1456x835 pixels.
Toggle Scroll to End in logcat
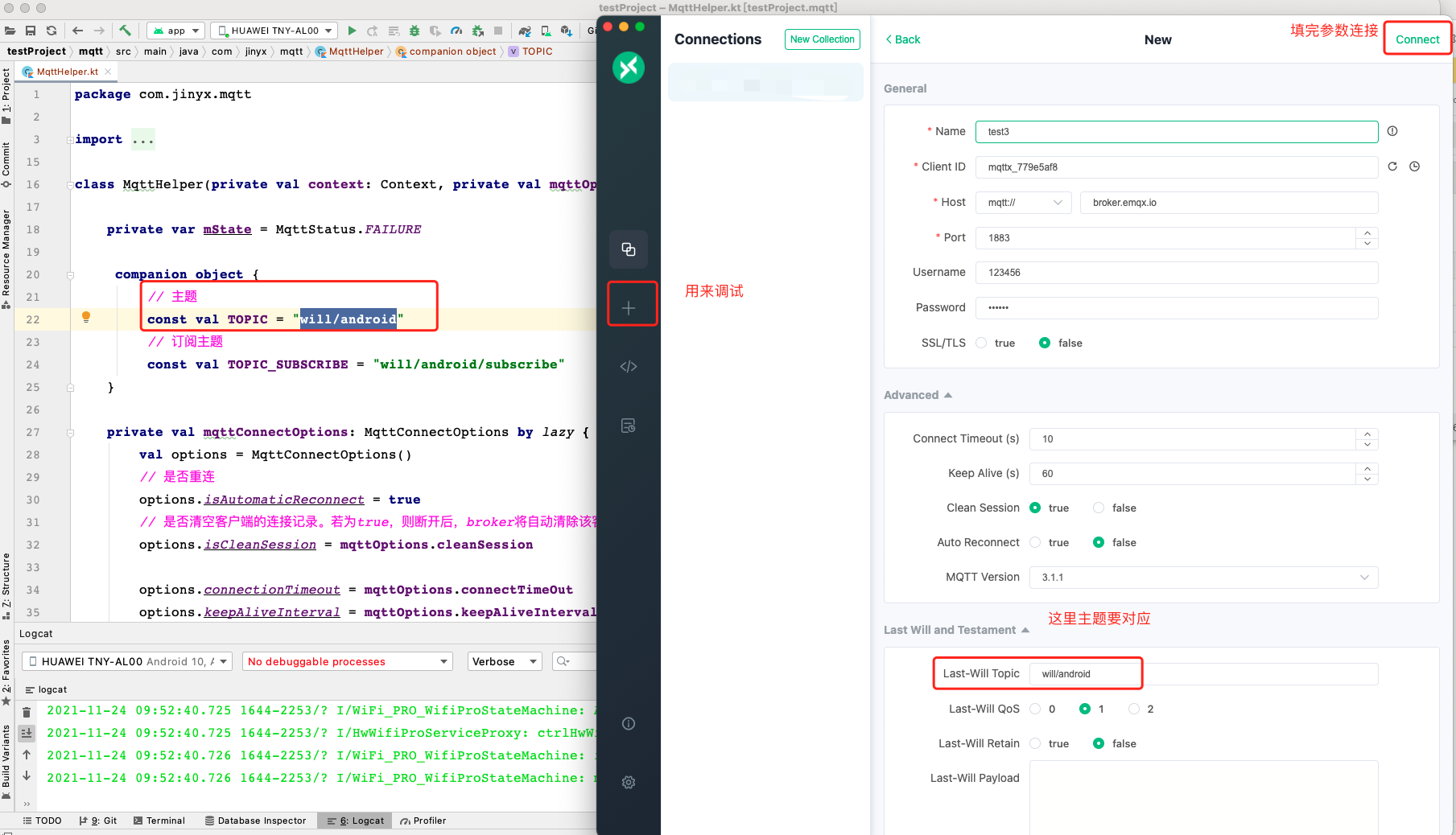(x=27, y=733)
